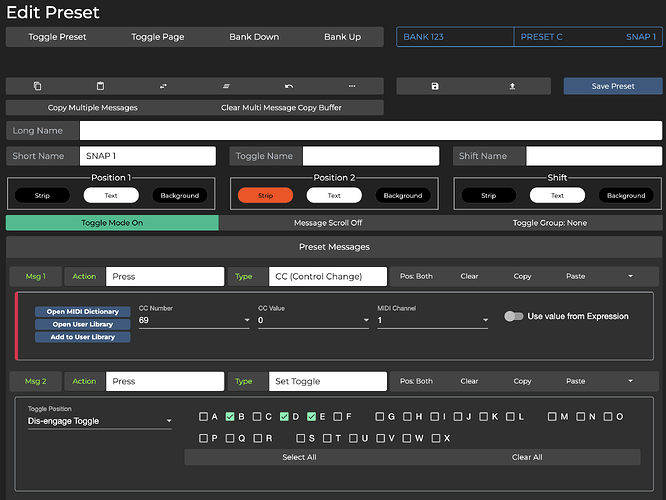
Task: Click the Long Name input field
Action: [x=370, y=131]
